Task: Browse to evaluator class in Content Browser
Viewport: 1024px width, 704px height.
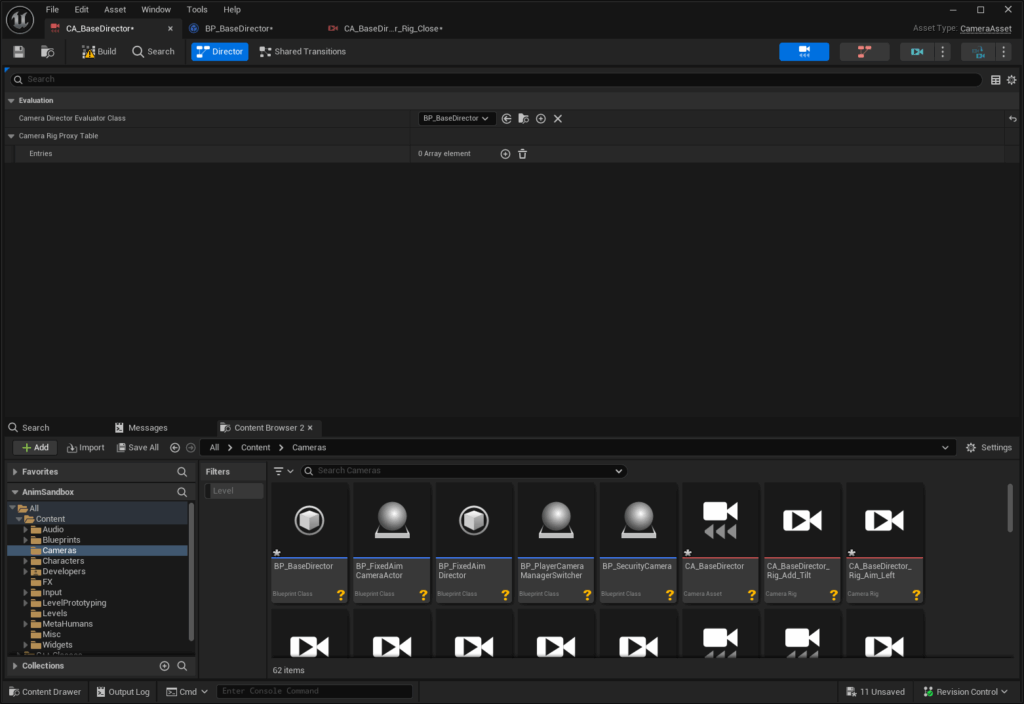Action: (x=523, y=119)
